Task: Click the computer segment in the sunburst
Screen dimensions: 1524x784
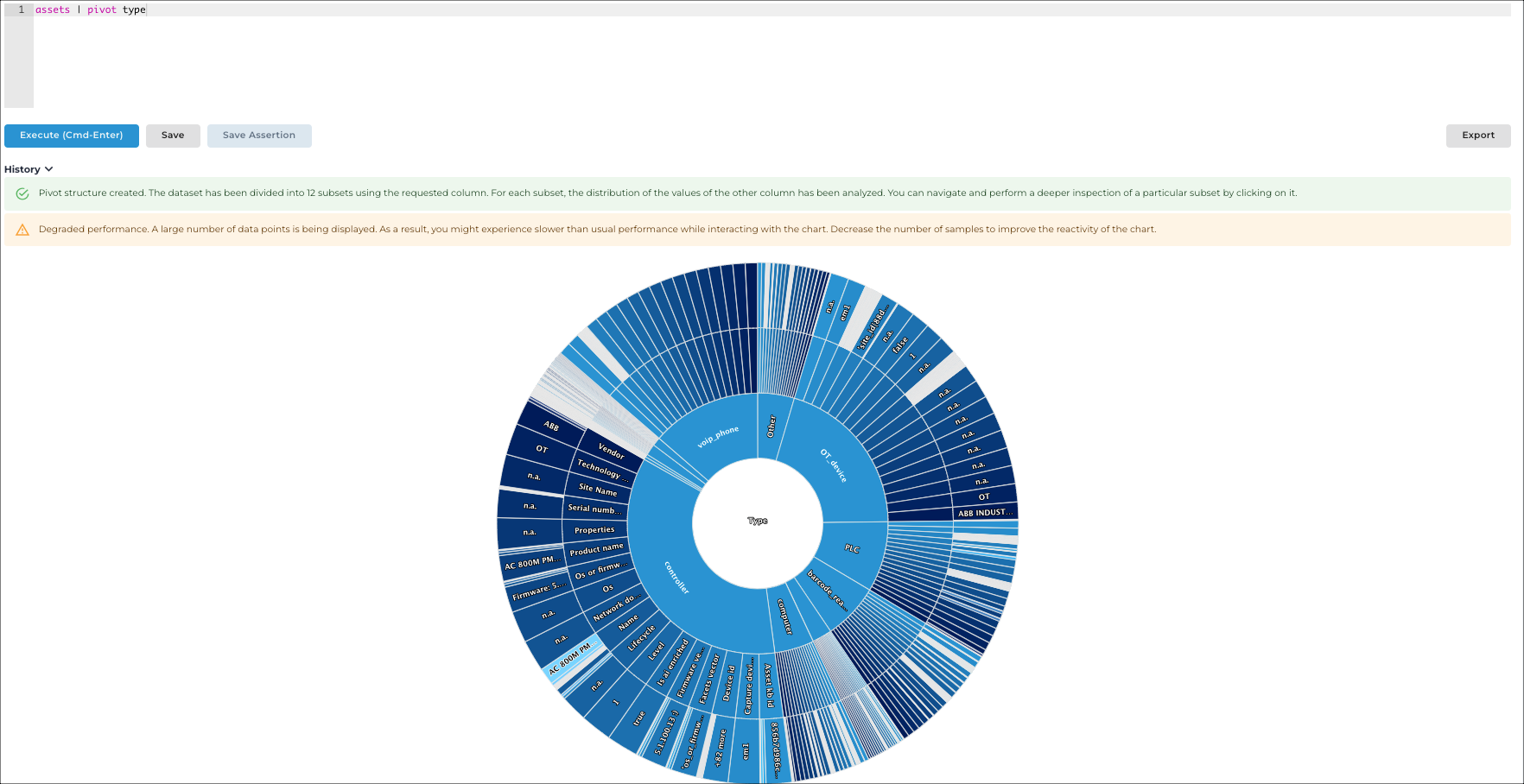Action: coord(784,616)
